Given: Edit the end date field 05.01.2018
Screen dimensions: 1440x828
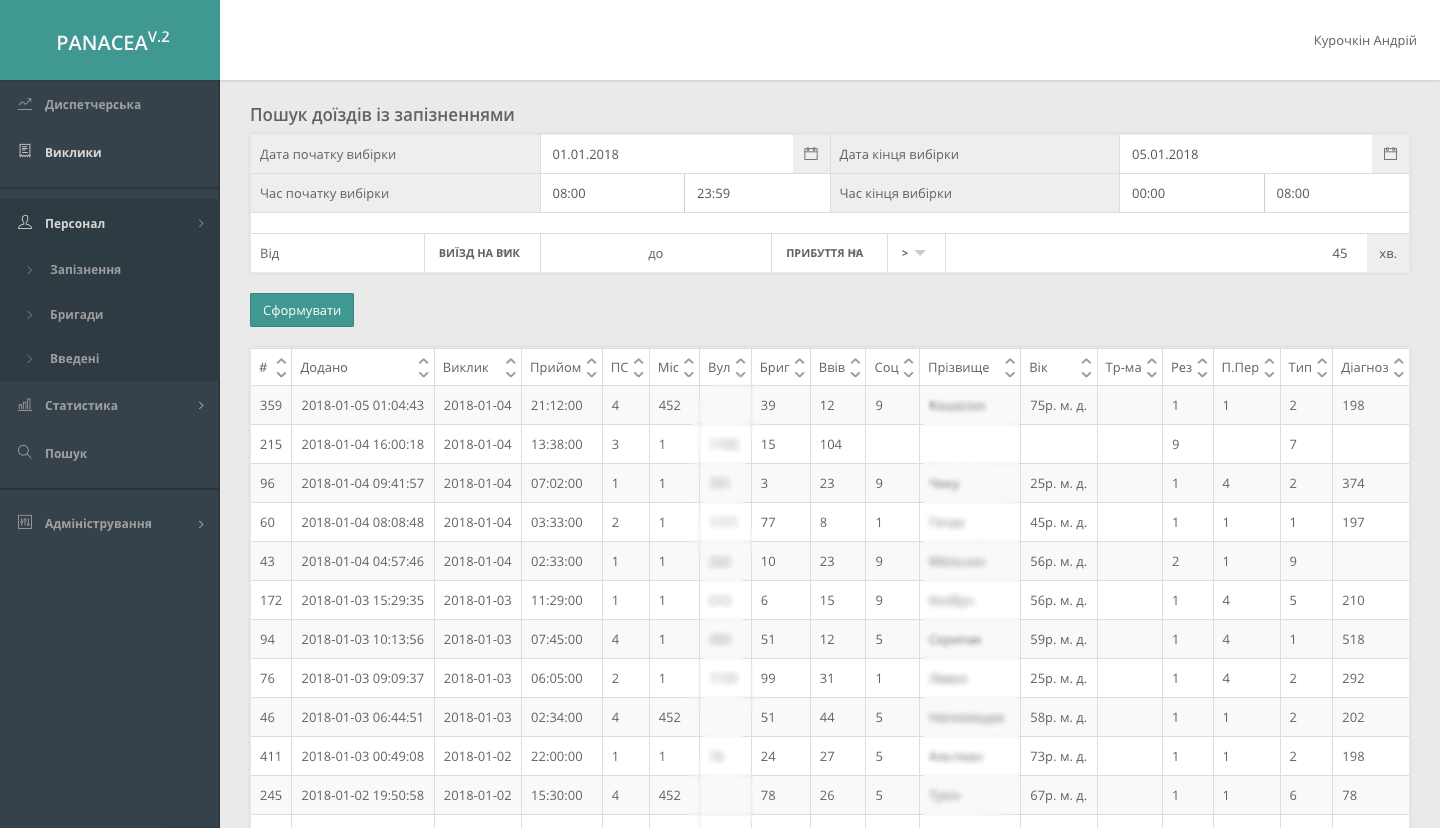Looking at the screenshot, I should coord(1246,154).
